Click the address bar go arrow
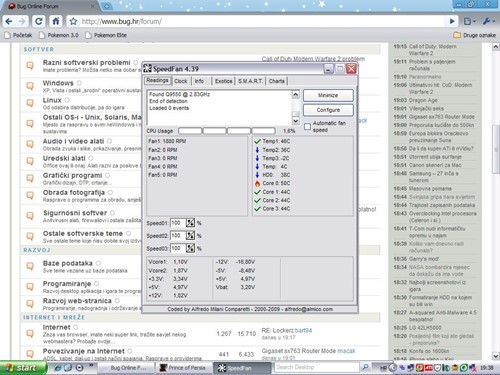The width and height of the screenshot is (500, 375). (452, 22)
